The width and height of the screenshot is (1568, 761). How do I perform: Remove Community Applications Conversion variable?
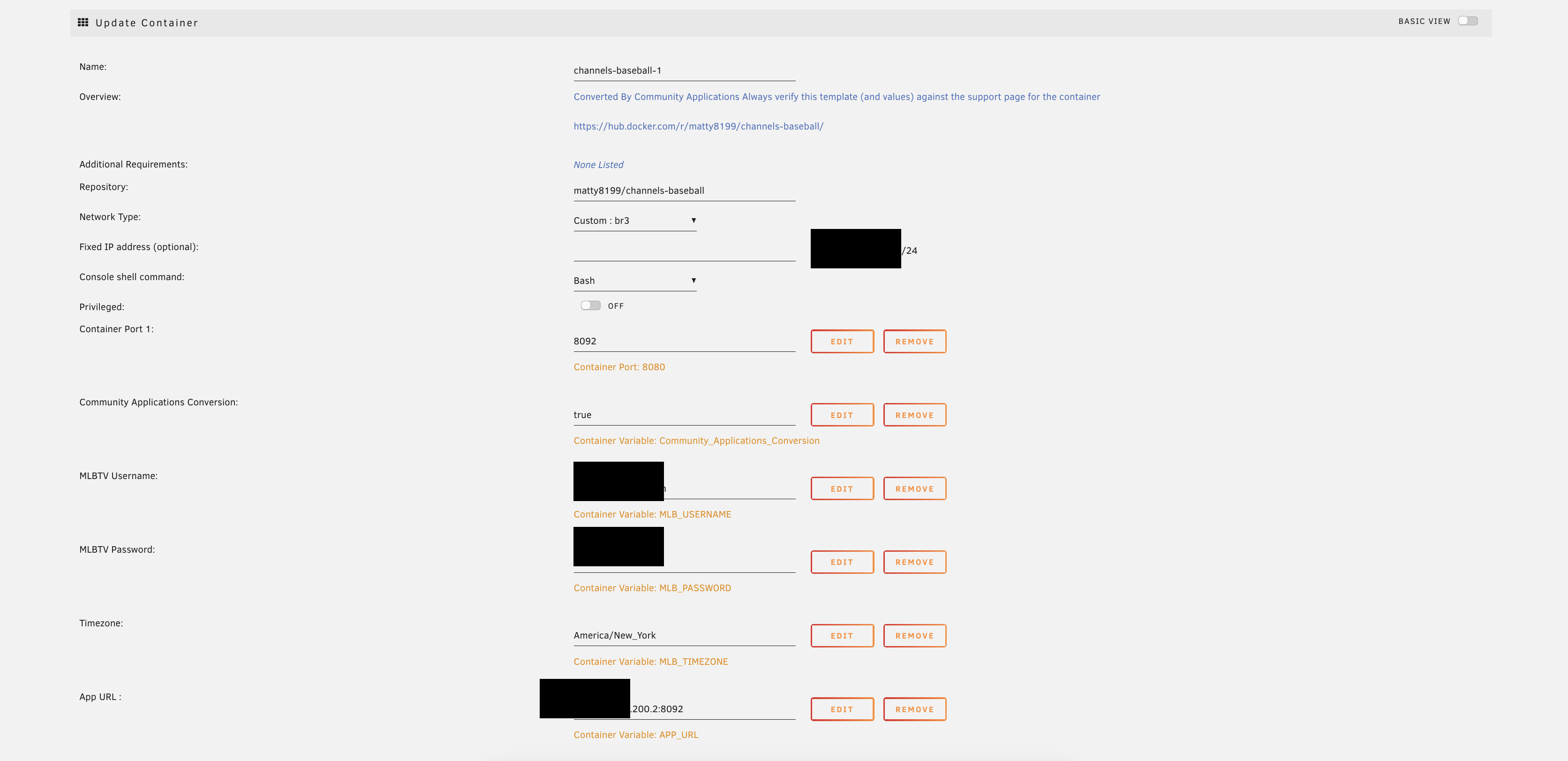[x=914, y=416]
